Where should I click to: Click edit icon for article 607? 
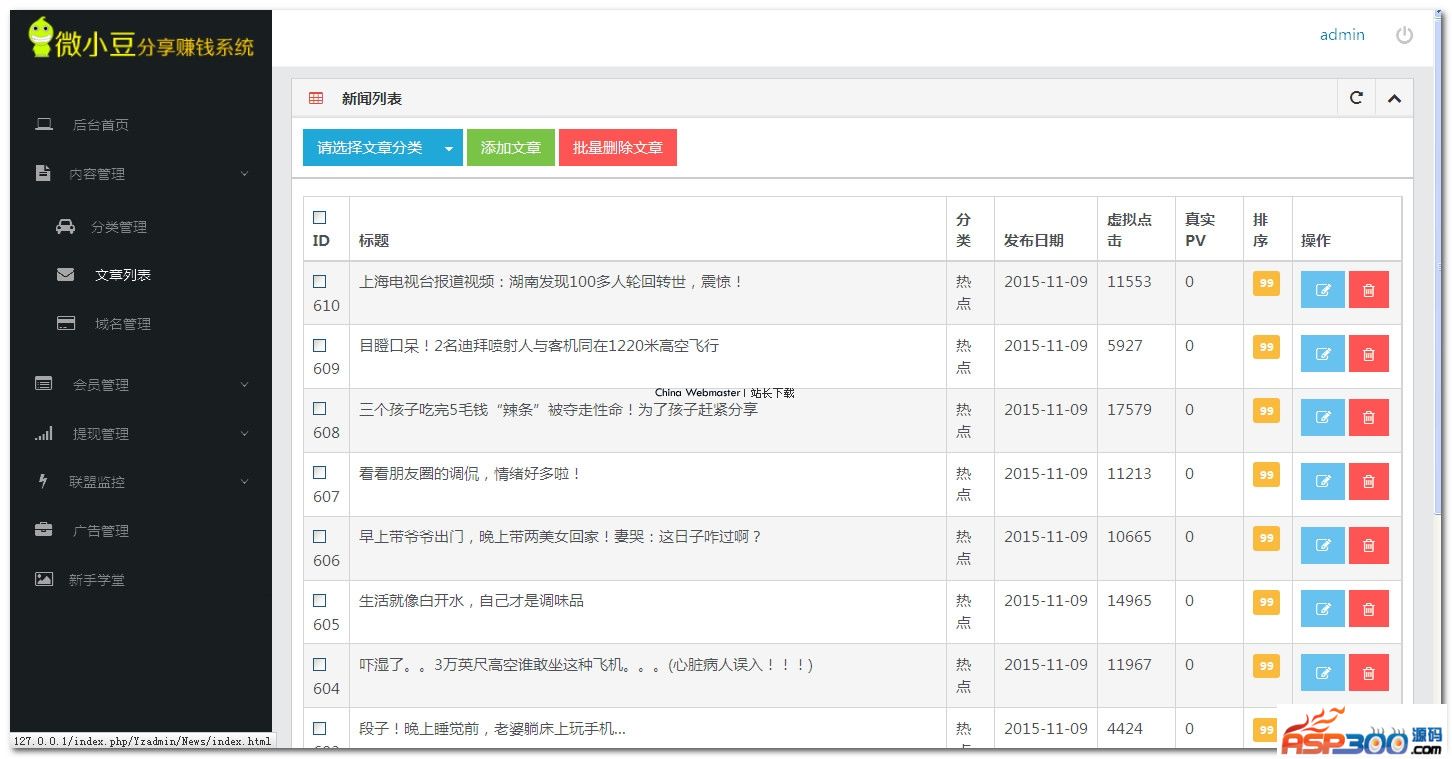tap(1322, 482)
